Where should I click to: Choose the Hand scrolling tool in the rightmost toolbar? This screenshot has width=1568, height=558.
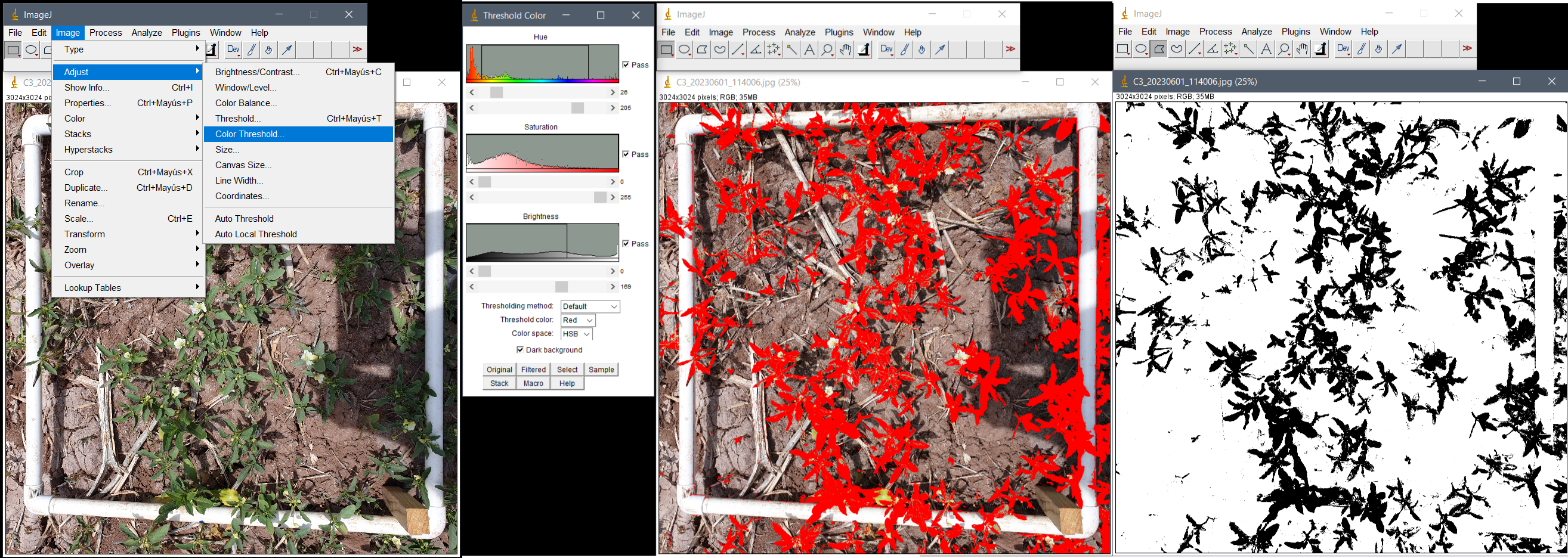(x=1301, y=49)
